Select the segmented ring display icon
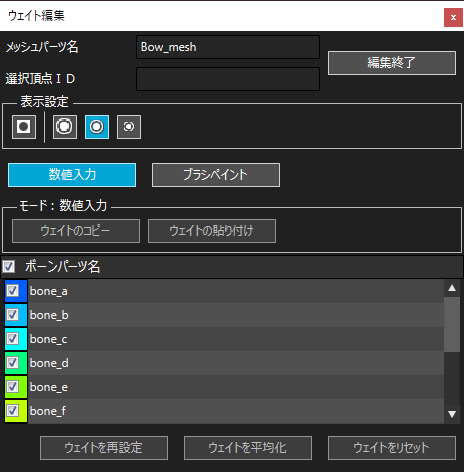This screenshot has height=472, width=464. pos(65,127)
